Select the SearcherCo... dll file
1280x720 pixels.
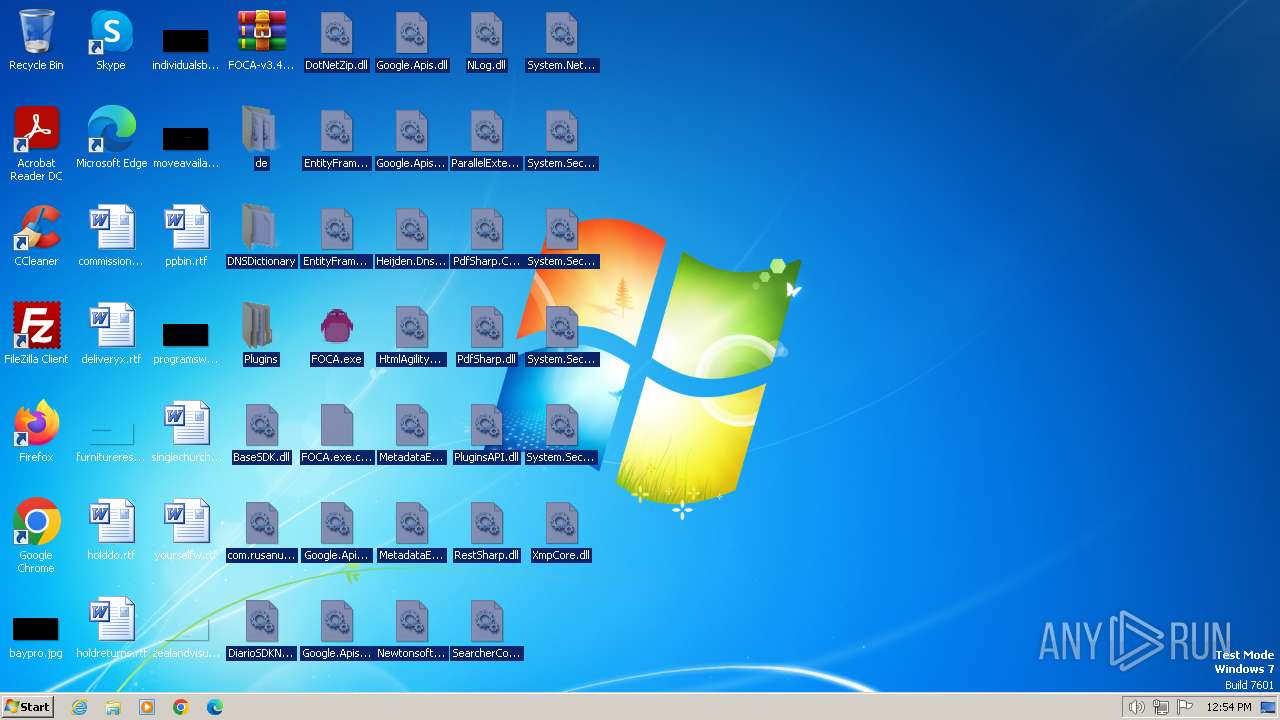(x=486, y=628)
